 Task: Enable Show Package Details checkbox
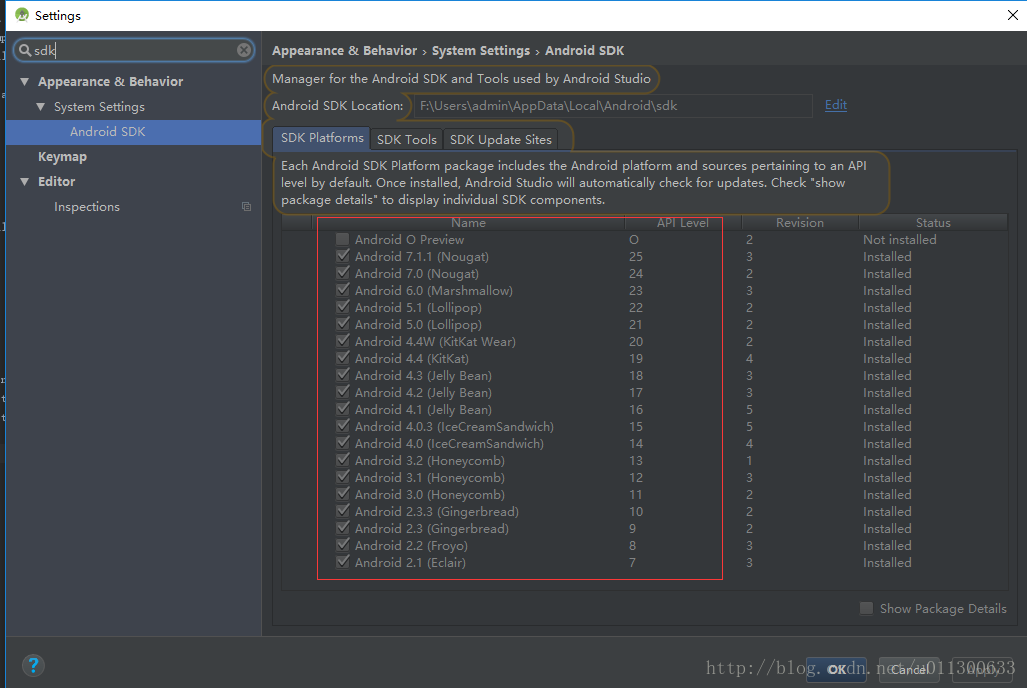(866, 608)
